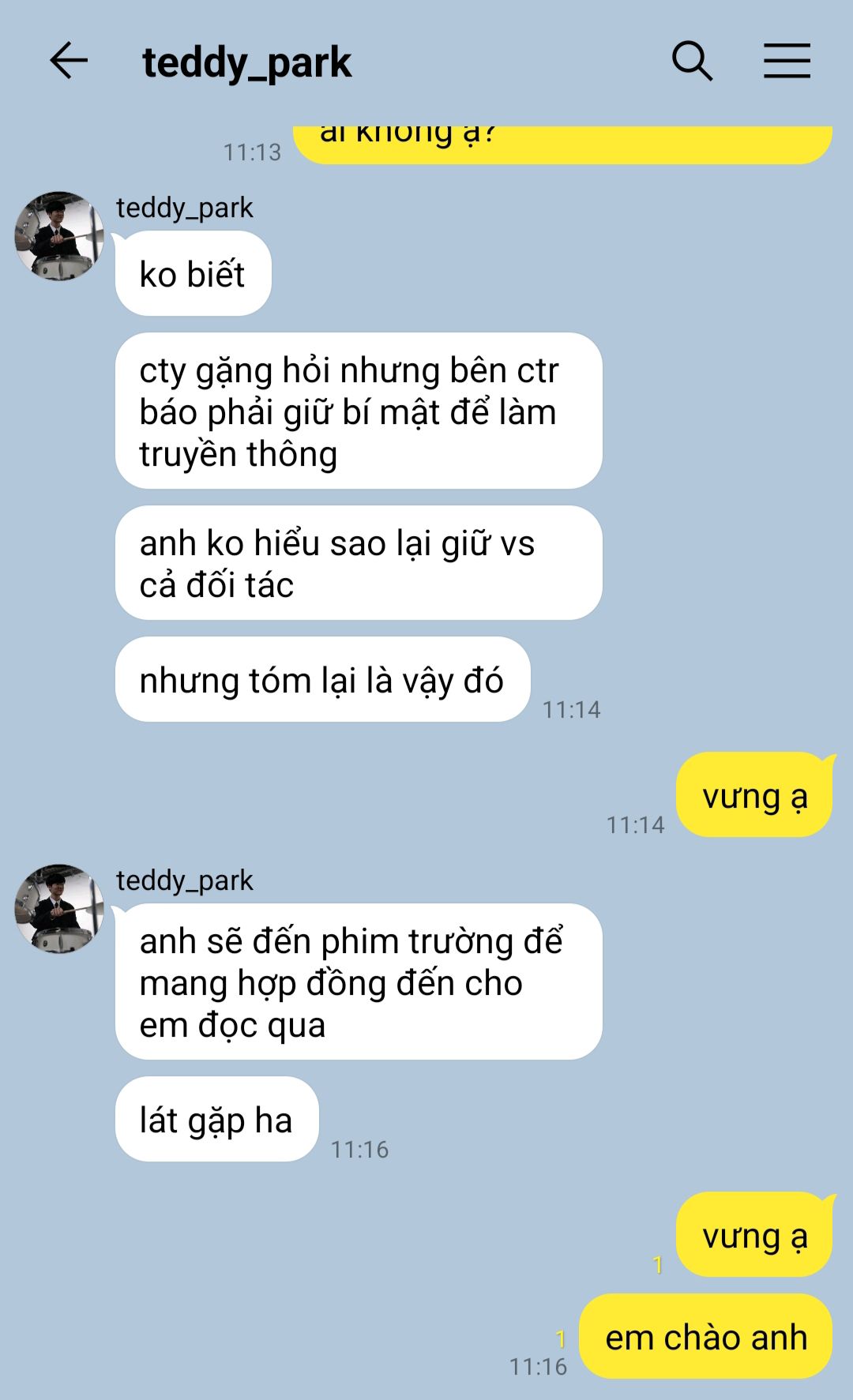Select message about "phim trường" contract

(x=359, y=982)
